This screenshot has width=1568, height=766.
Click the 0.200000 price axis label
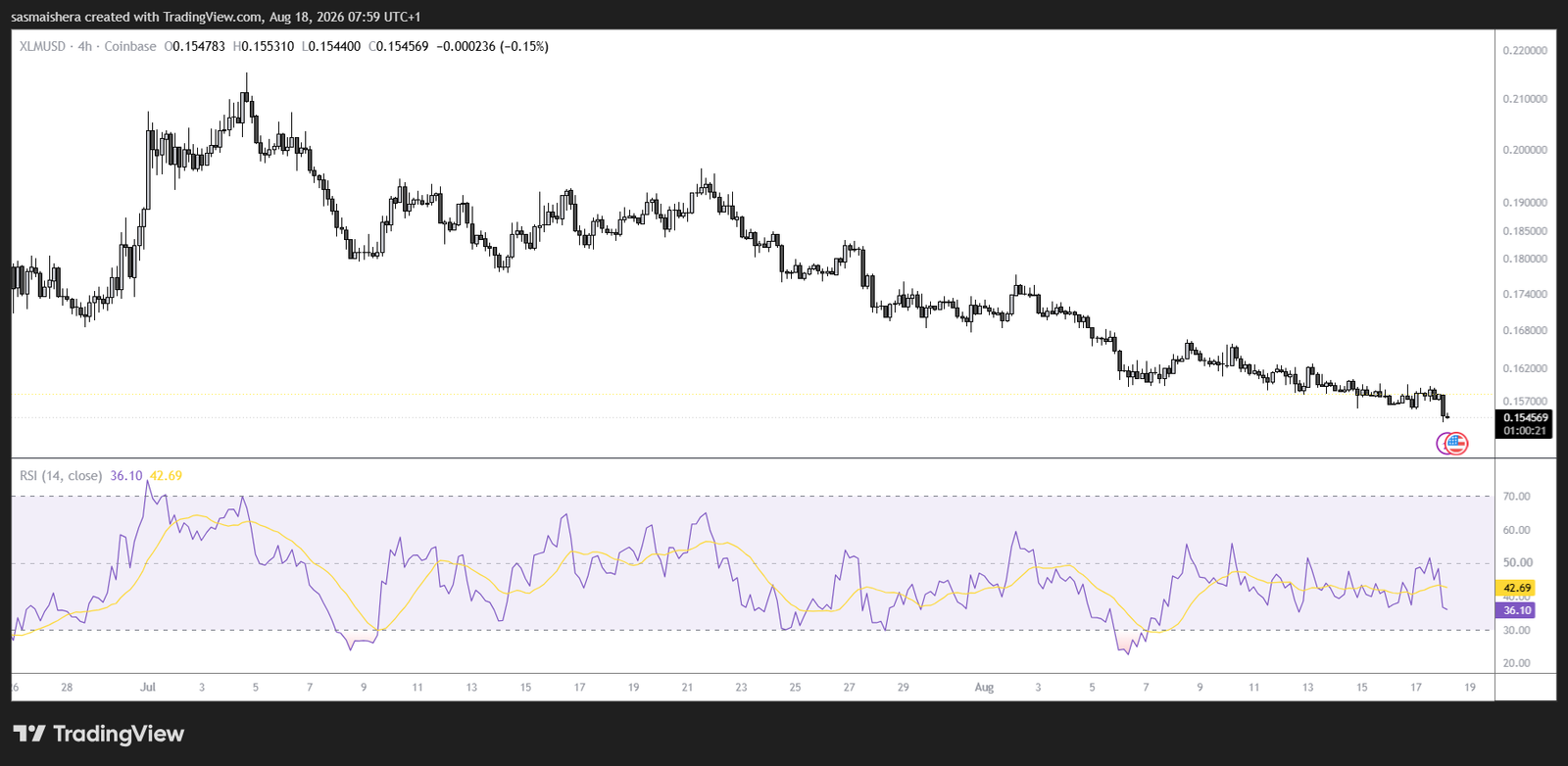[1525, 150]
